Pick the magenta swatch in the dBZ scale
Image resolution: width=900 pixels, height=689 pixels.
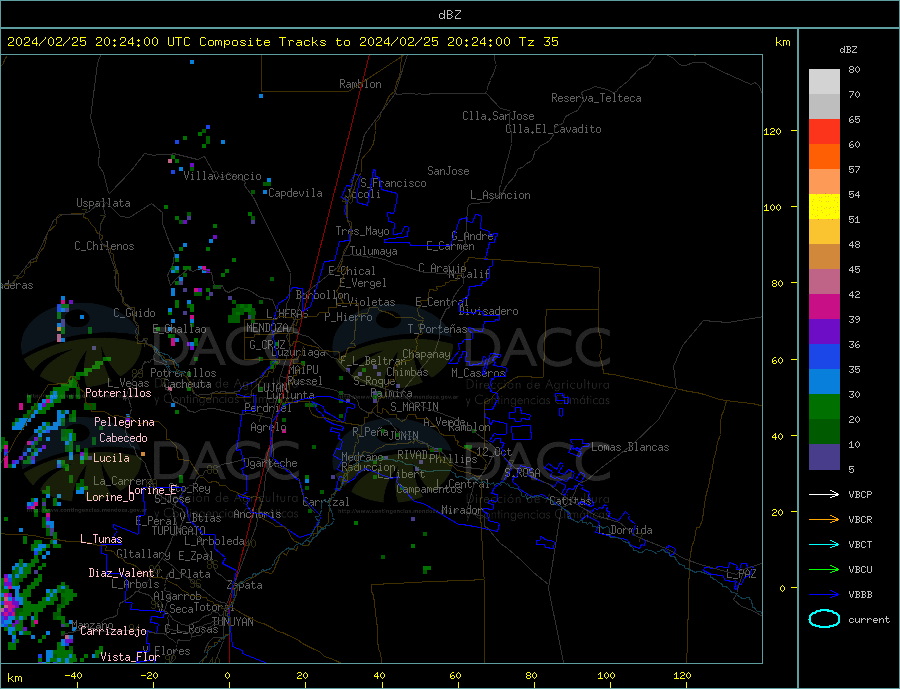click(x=824, y=307)
